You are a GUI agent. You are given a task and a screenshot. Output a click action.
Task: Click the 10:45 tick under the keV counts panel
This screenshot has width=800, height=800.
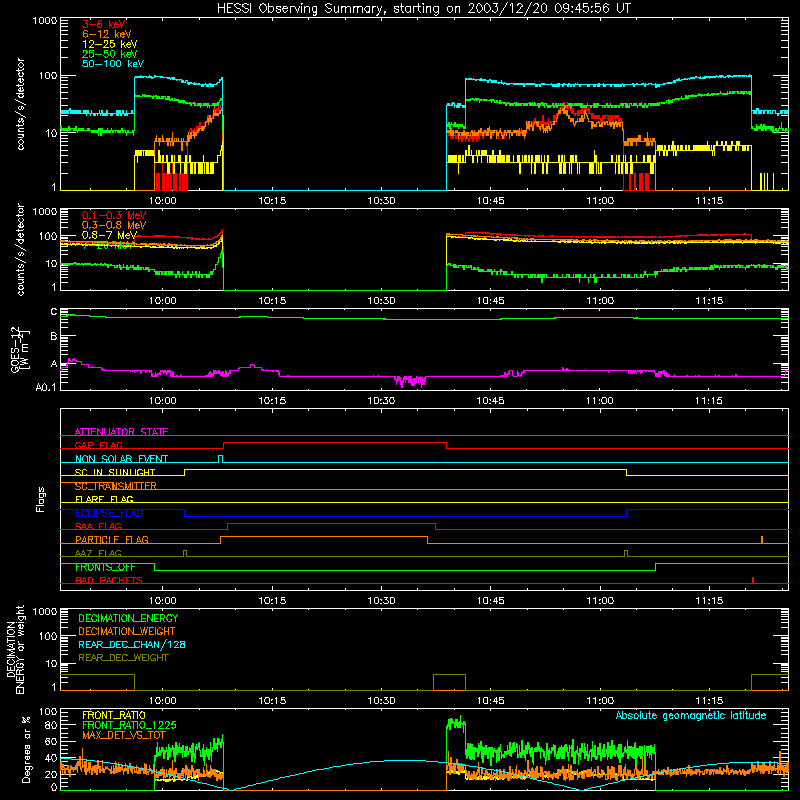pos(490,201)
